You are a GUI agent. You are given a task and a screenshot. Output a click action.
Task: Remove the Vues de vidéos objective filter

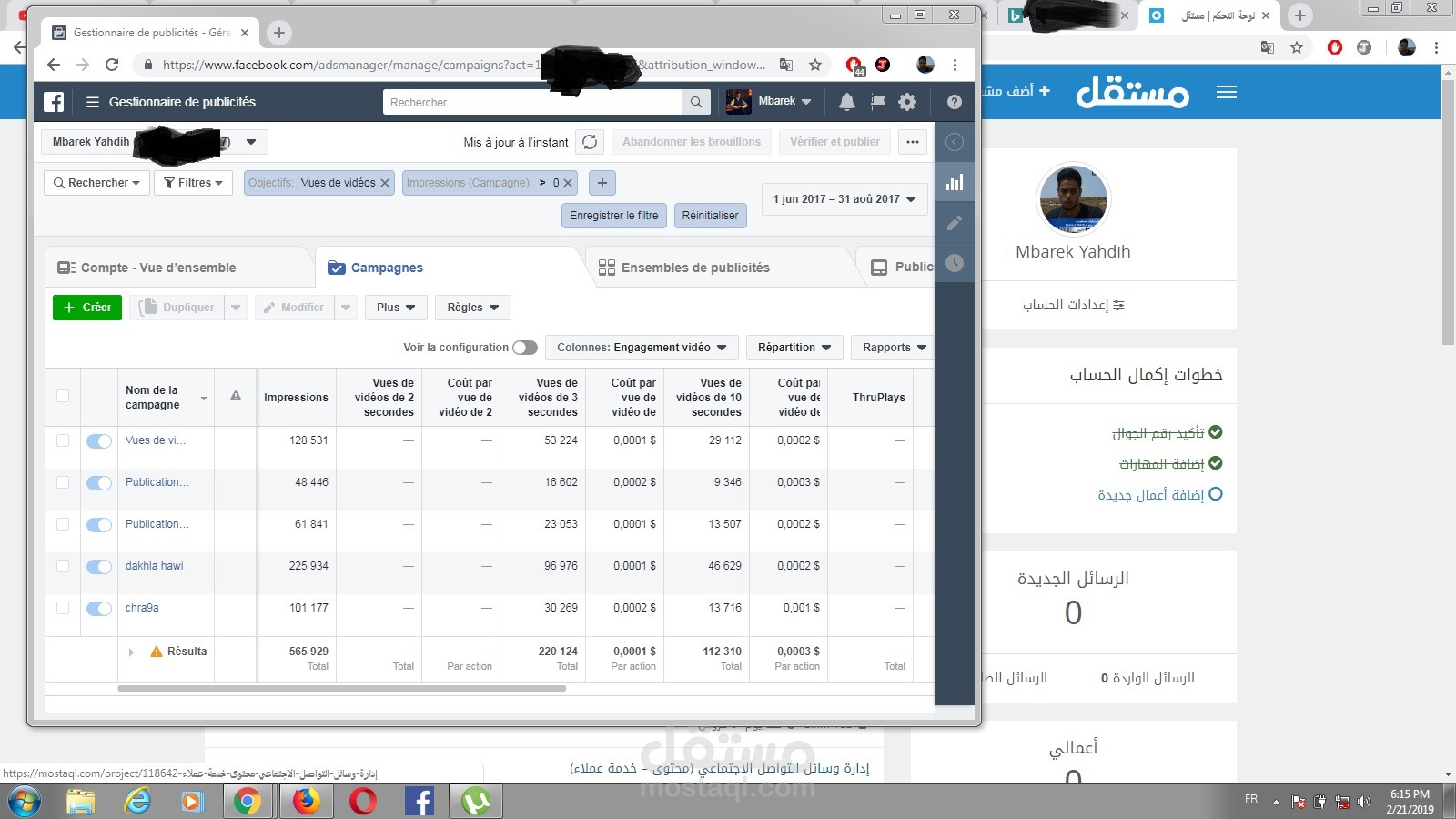point(385,183)
